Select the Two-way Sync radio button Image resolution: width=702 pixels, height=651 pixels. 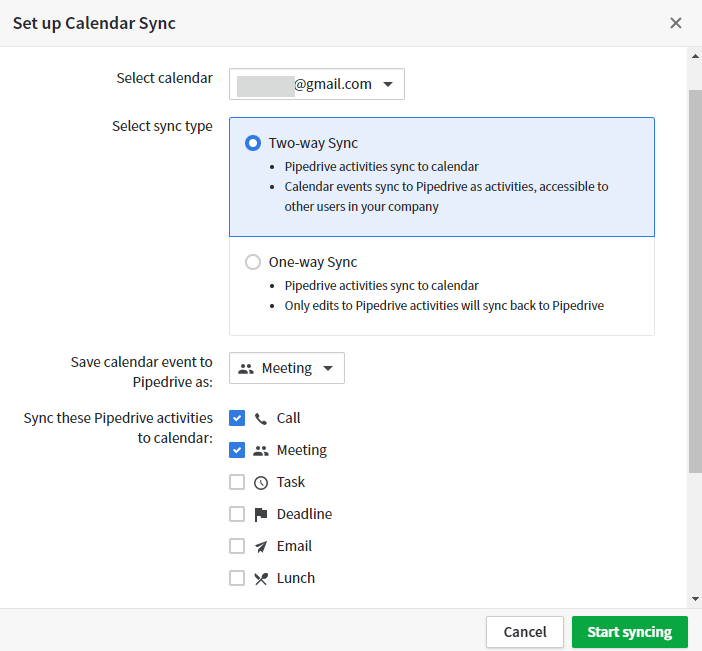coord(253,143)
